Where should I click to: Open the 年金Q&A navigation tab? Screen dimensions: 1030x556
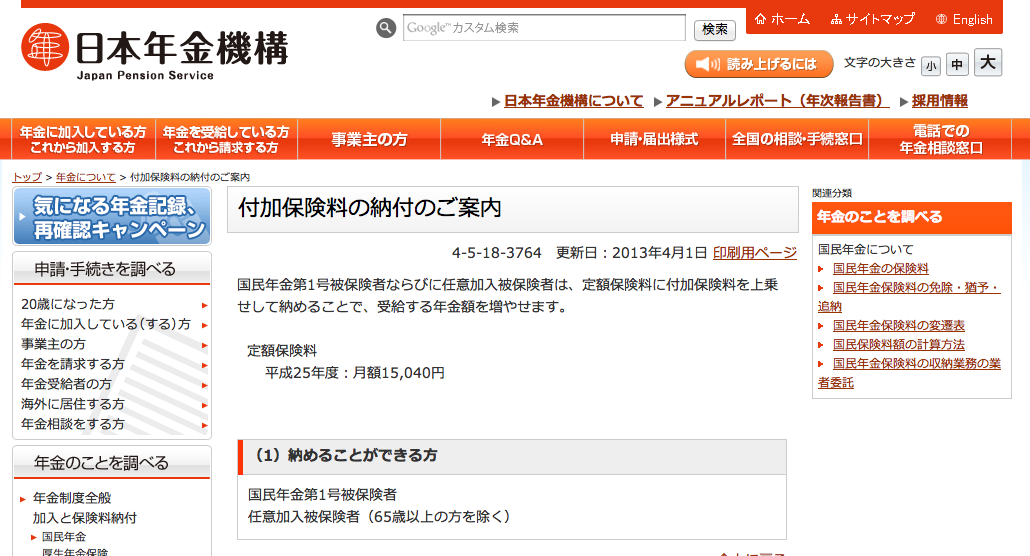pyautogui.click(x=512, y=139)
